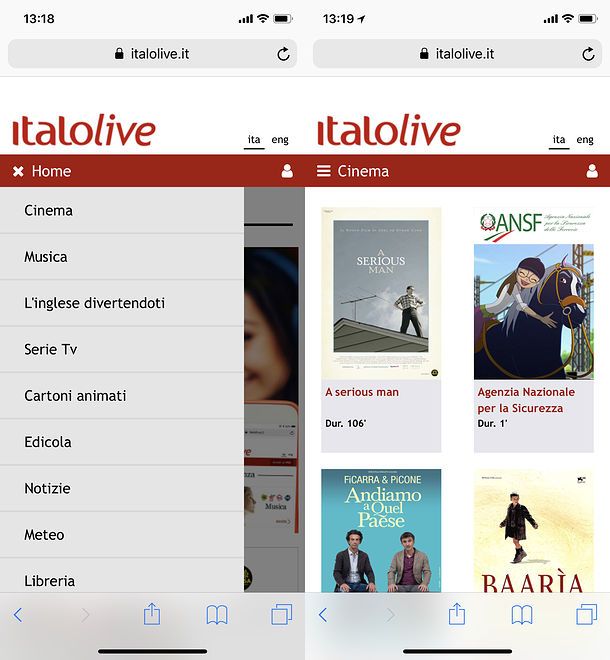The image size is (610, 660).
Task: Select Cinema in the side menu
Action: pyautogui.click(x=122, y=210)
